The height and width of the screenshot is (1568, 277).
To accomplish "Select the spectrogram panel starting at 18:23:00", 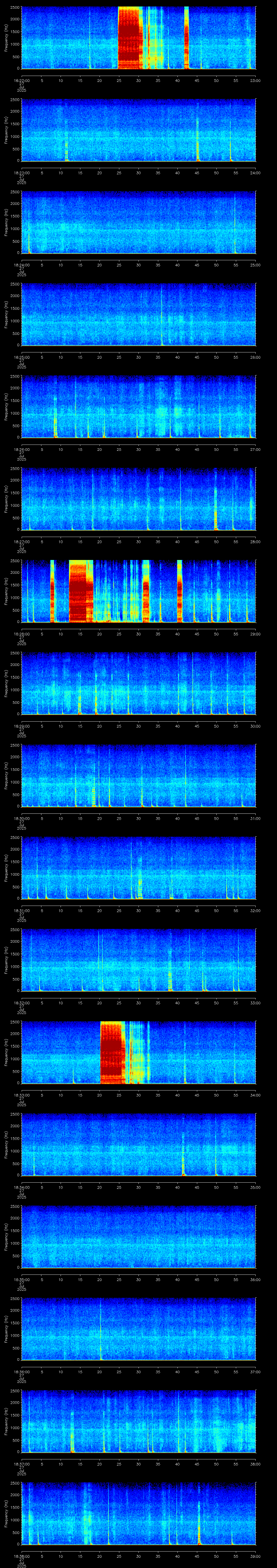I will click(139, 130).
